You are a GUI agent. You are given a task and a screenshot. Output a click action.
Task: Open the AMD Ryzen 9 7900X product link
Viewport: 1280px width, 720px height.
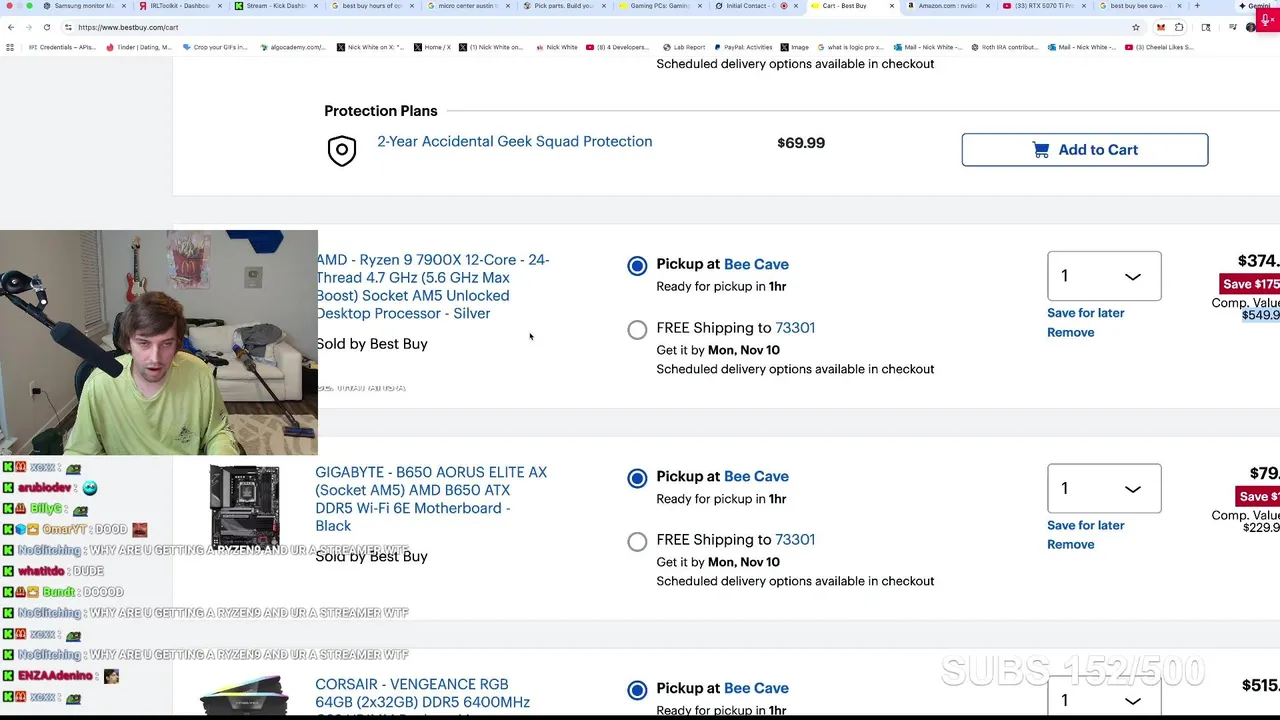[x=432, y=286]
